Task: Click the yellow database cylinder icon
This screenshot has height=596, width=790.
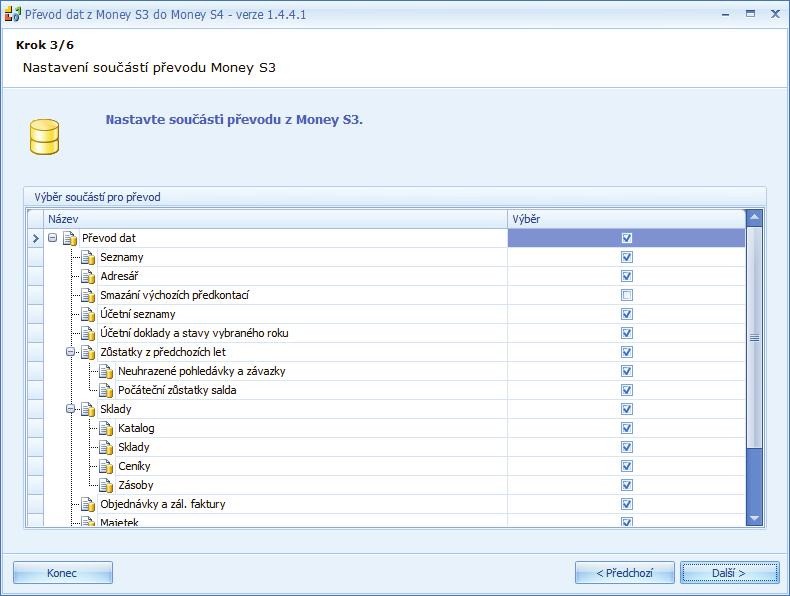Action: coord(44,137)
